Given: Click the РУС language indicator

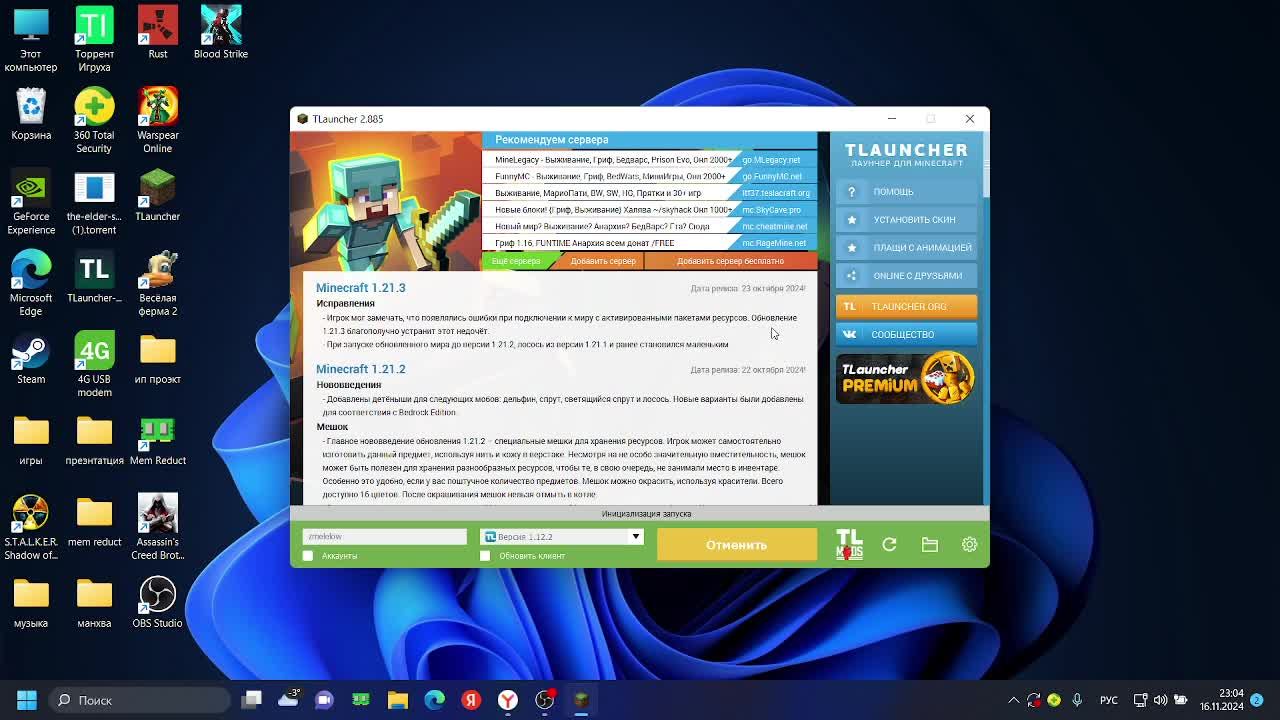Looking at the screenshot, I should (1109, 700).
